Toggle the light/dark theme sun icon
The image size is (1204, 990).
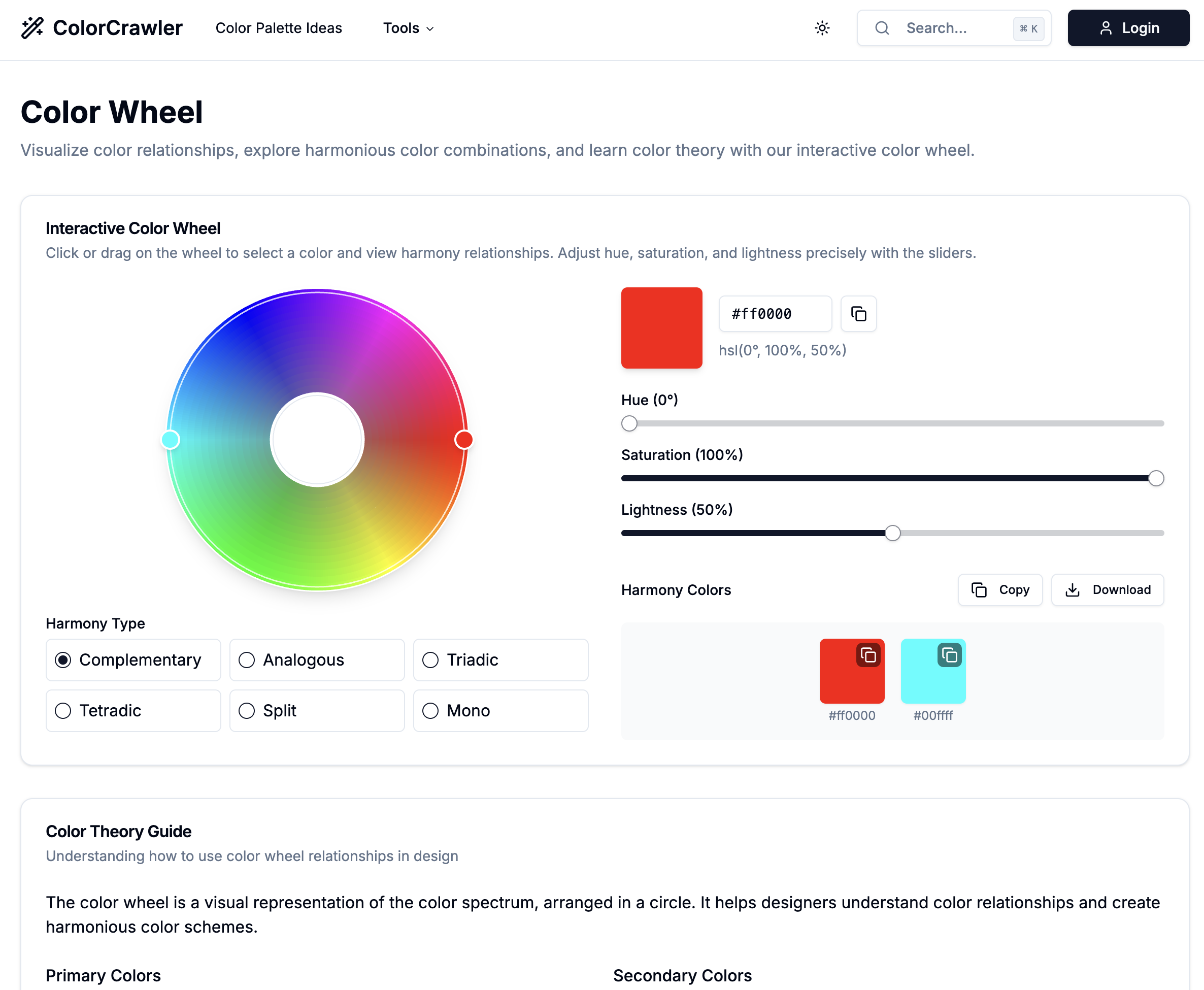822,28
